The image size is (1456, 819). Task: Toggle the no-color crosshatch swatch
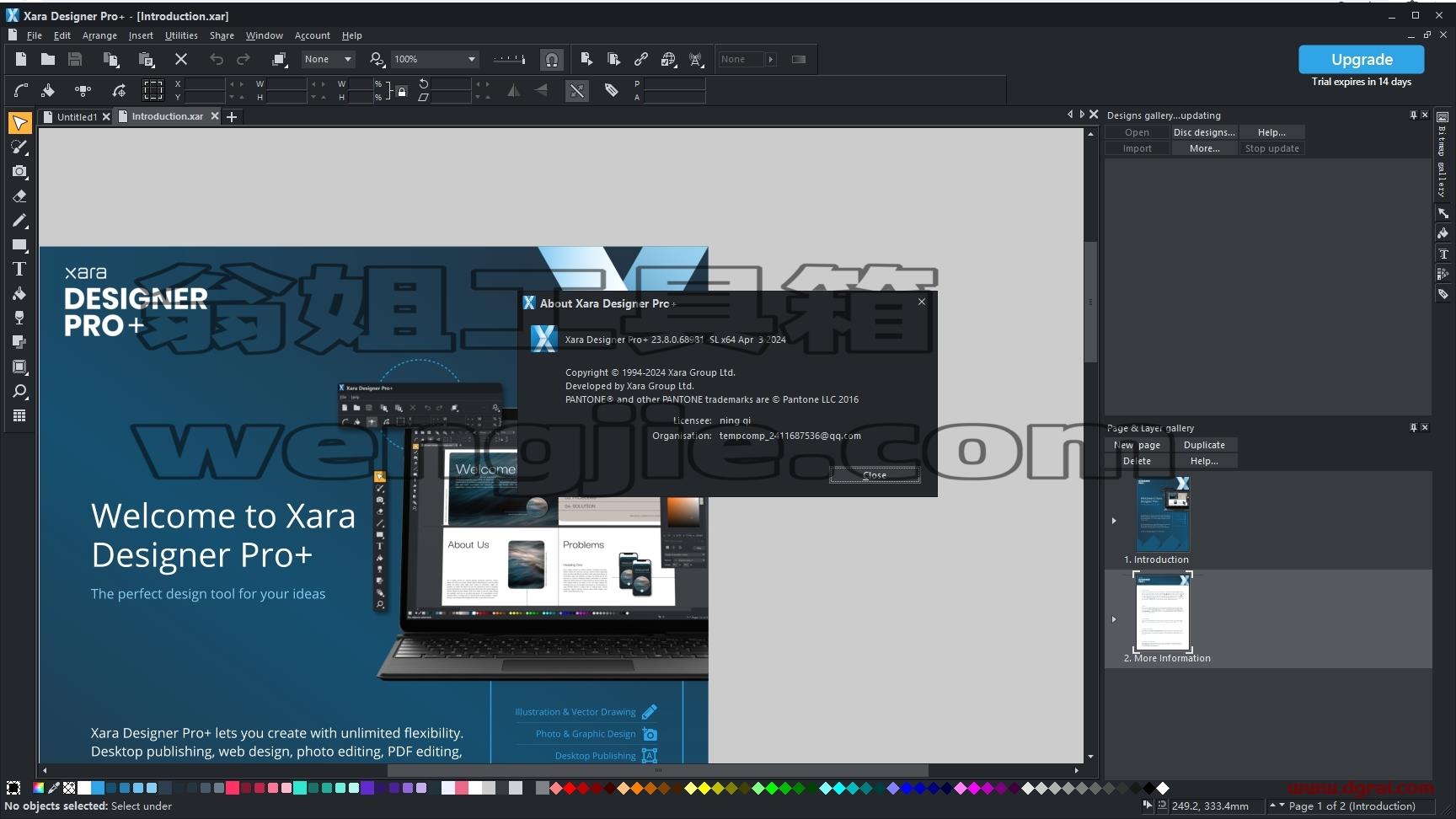click(x=69, y=788)
